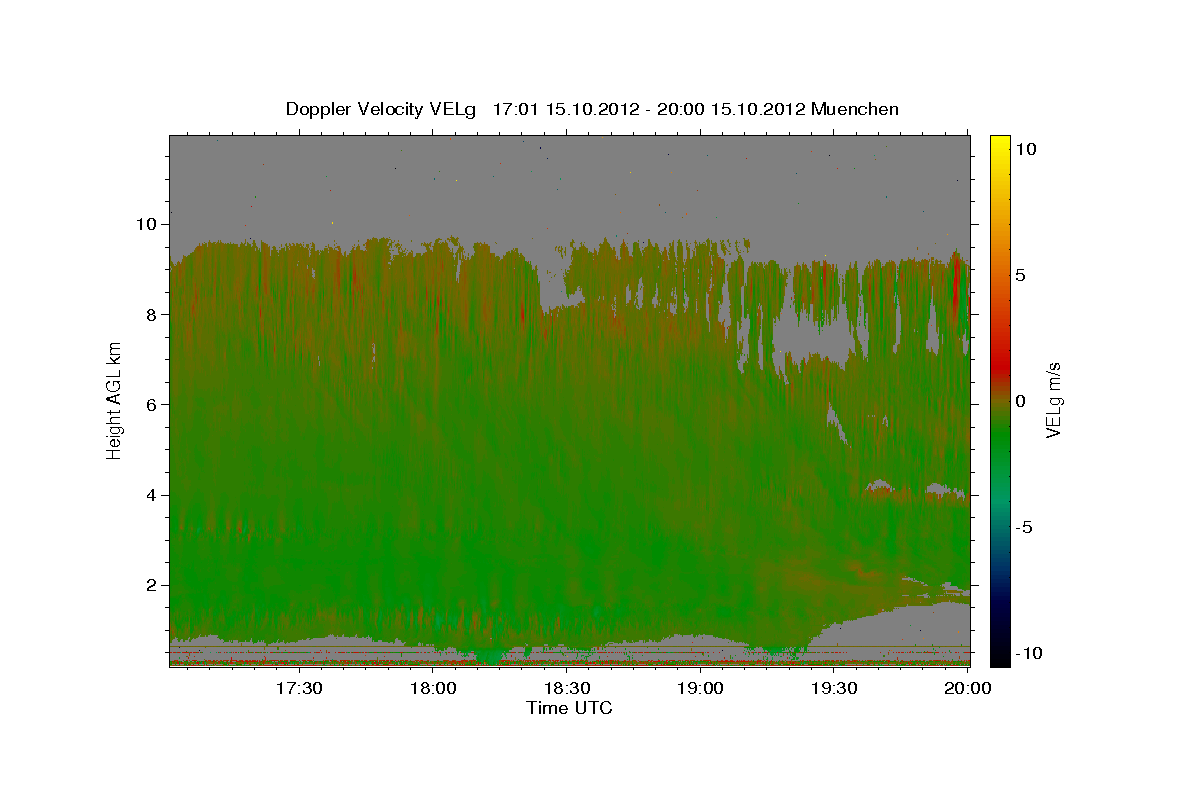The width and height of the screenshot is (1200, 800).
Task: Click the '19:00' time tick label
Action: pyautogui.click(x=700, y=689)
